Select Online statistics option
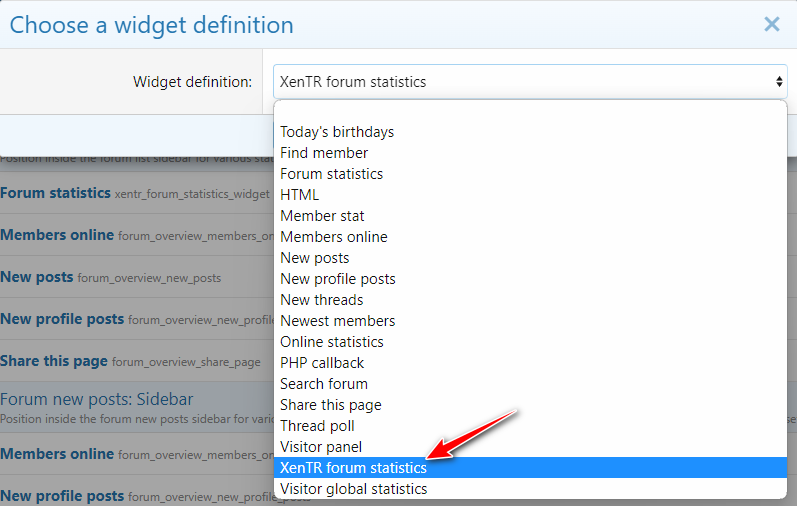797x506 pixels. tap(332, 342)
